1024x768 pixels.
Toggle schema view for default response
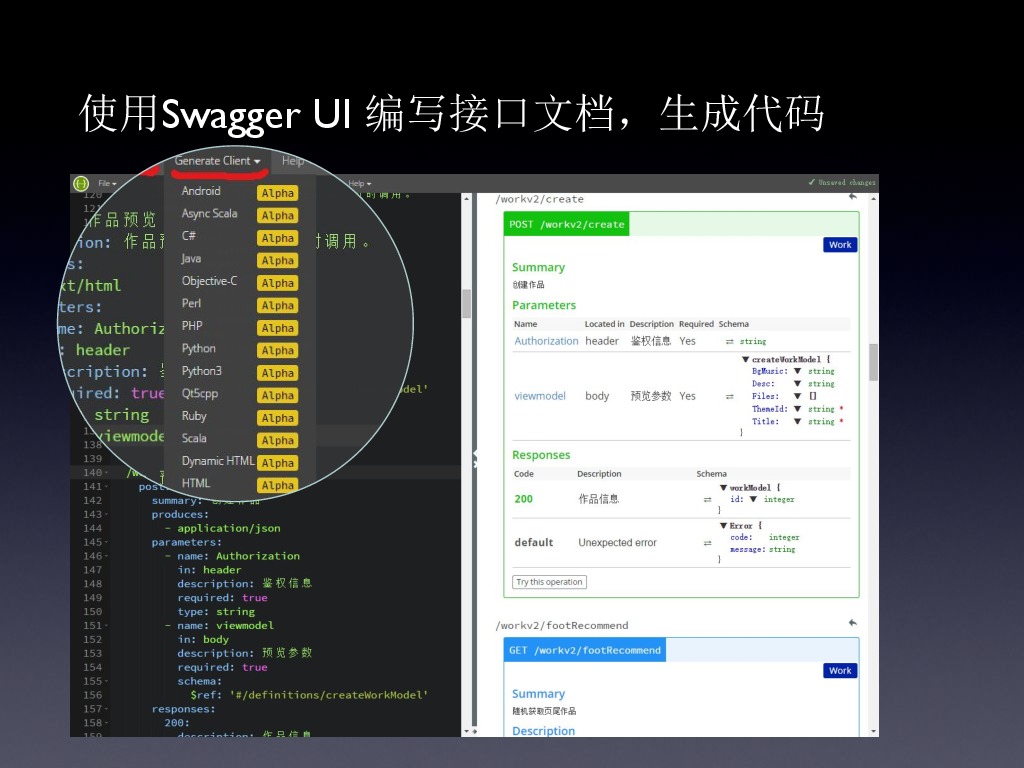click(x=707, y=543)
